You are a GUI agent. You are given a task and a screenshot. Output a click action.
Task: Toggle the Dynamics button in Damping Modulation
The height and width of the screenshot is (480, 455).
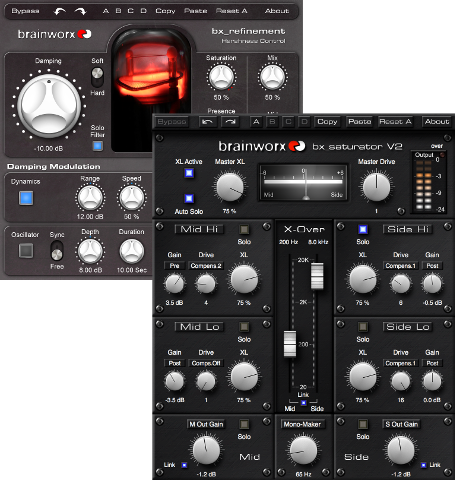coord(26,198)
